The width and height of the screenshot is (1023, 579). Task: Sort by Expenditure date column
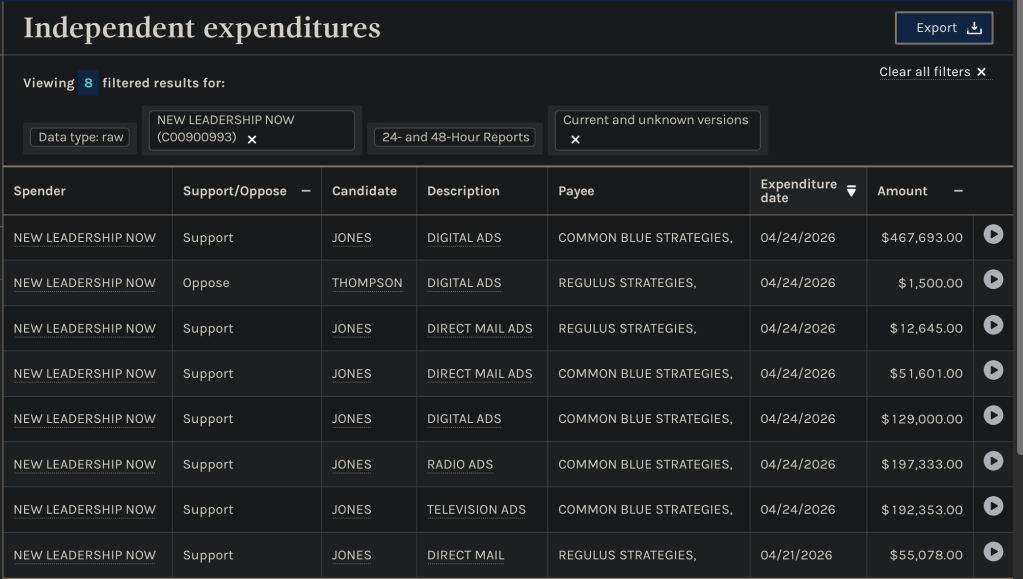pyautogui.click(x=851, y=191)
